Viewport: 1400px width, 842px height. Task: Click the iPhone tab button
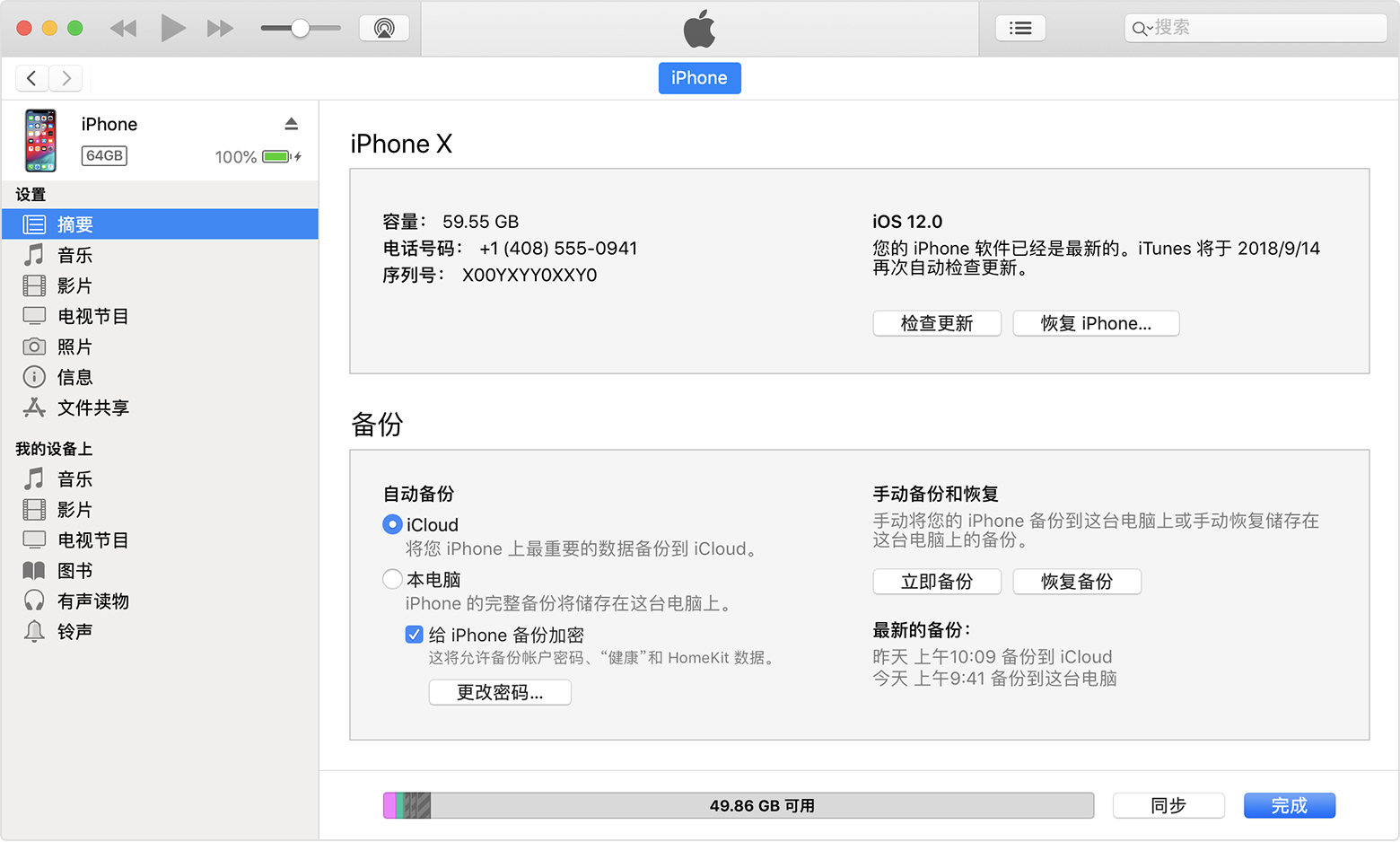point(699,78)
